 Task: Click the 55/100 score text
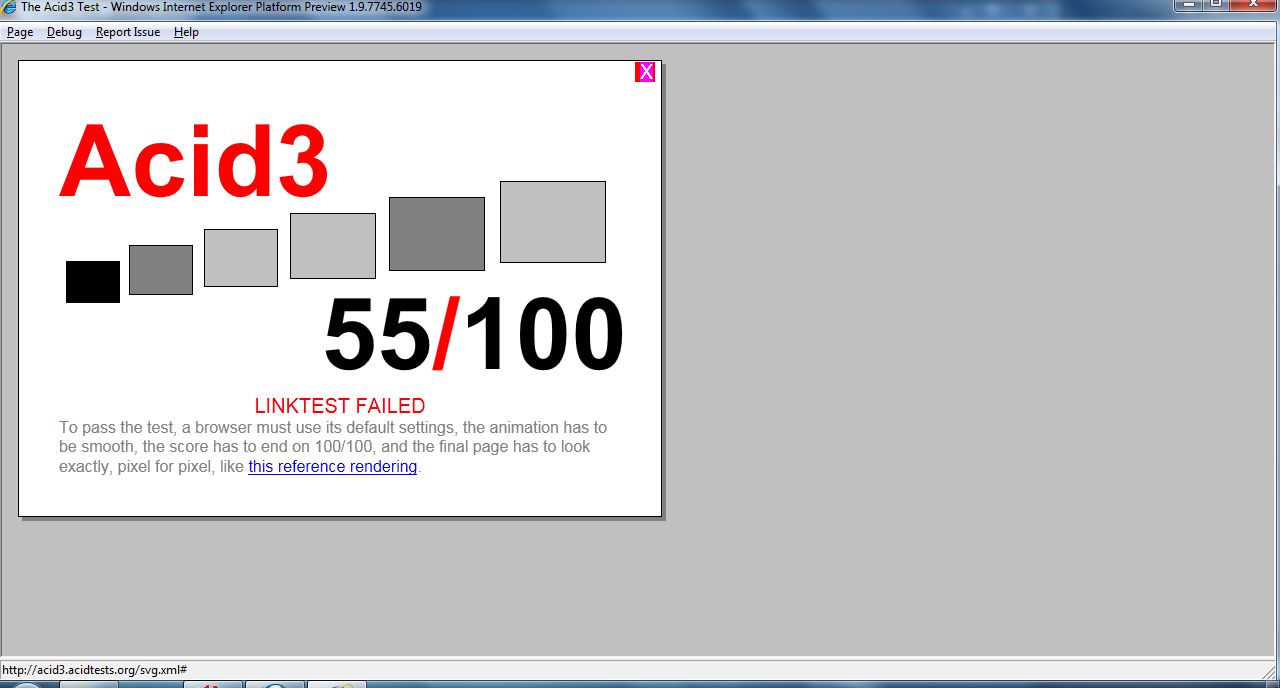473,335
